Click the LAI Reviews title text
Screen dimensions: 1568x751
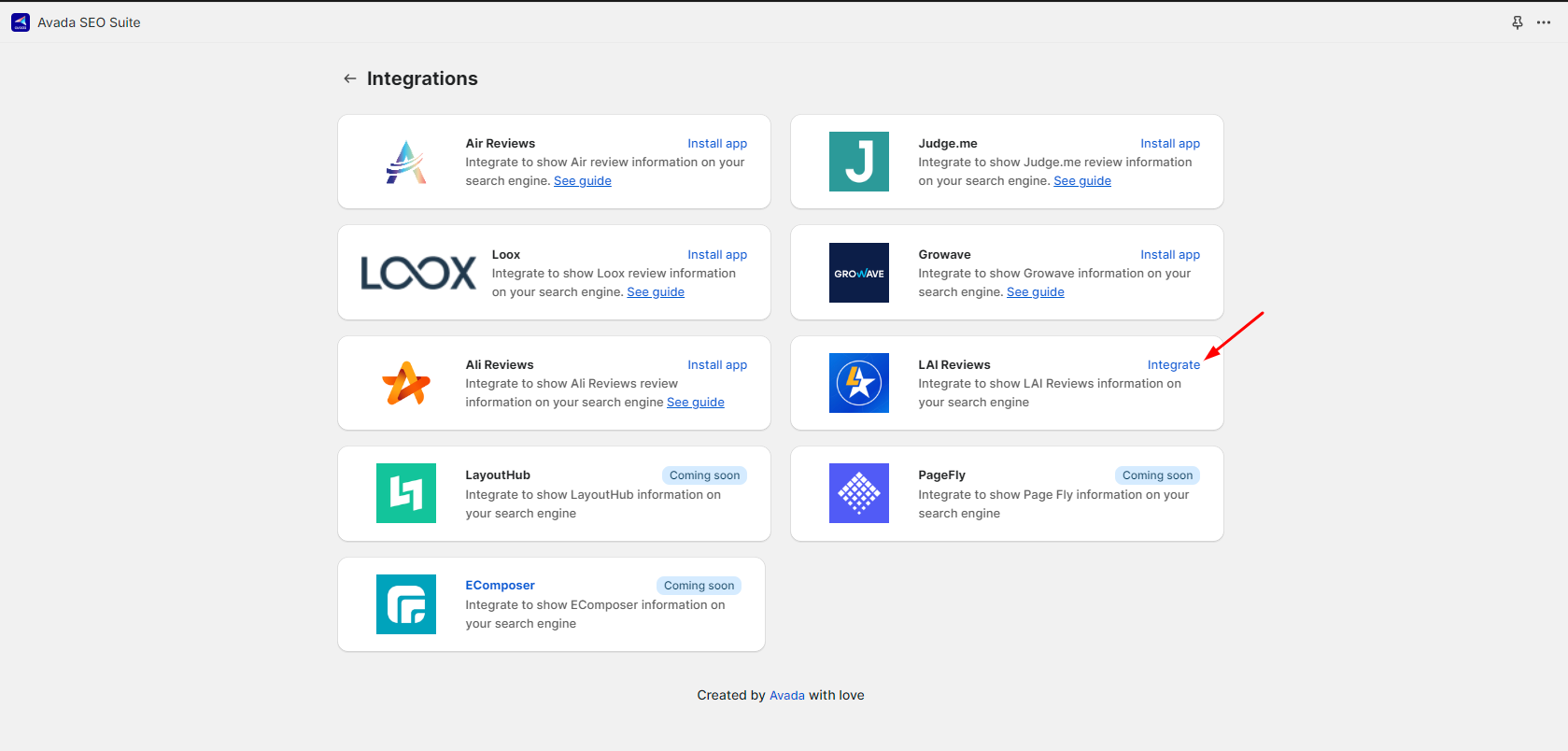tap(954, 364)
